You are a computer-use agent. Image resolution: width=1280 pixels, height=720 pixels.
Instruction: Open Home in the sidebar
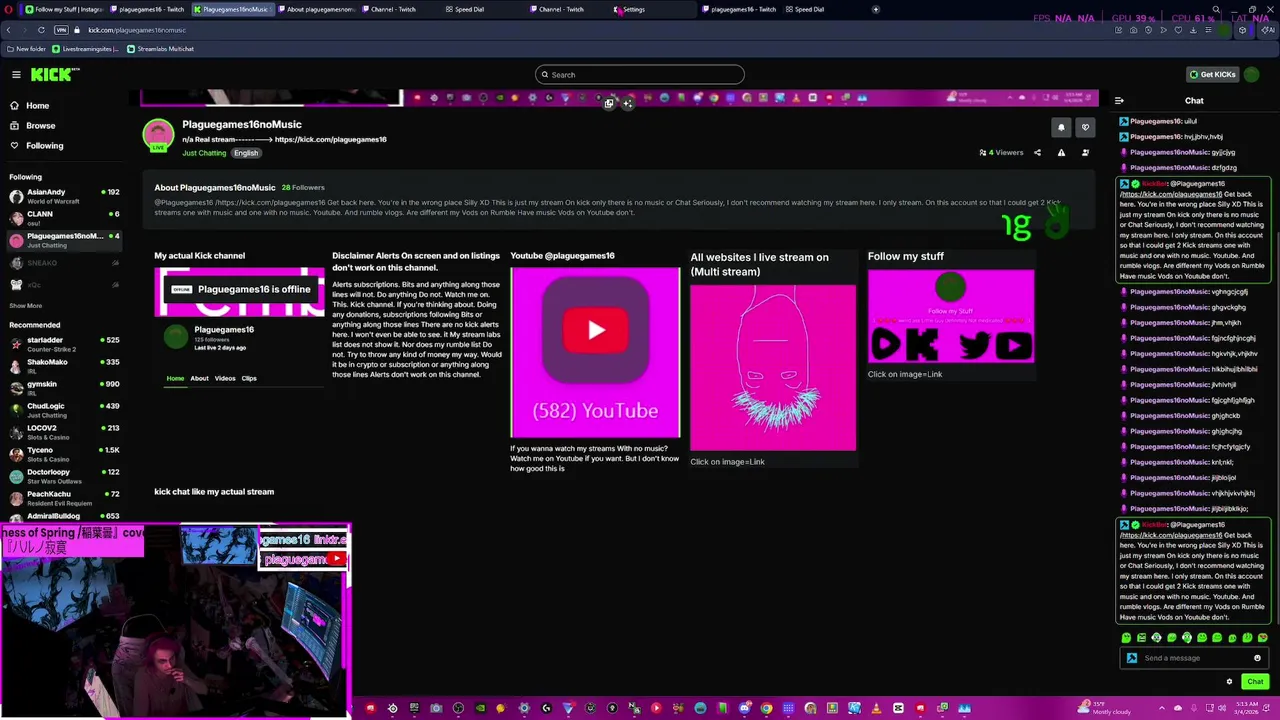[x=37, y=105]
